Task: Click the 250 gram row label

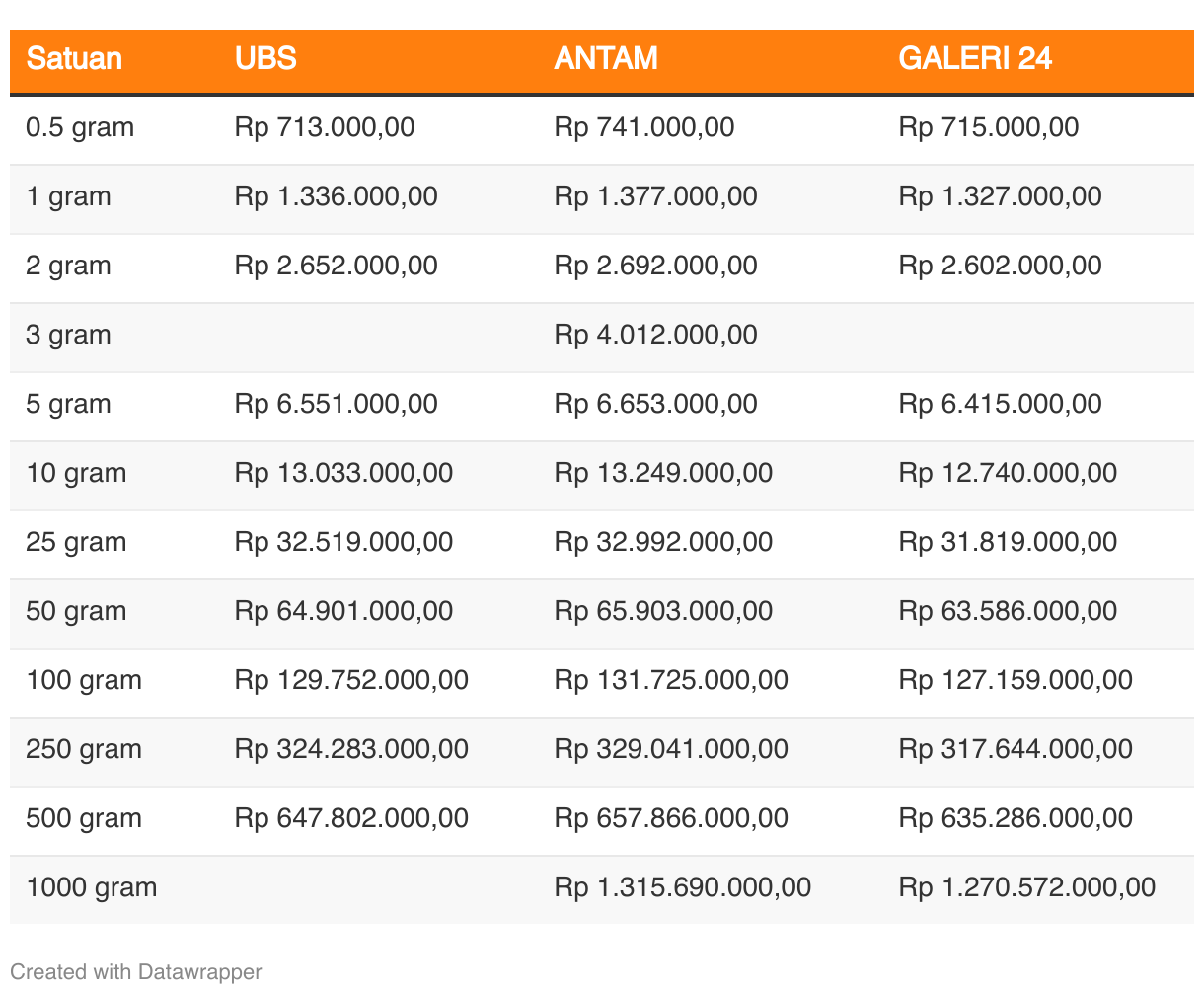Action: tap(84, 749)
